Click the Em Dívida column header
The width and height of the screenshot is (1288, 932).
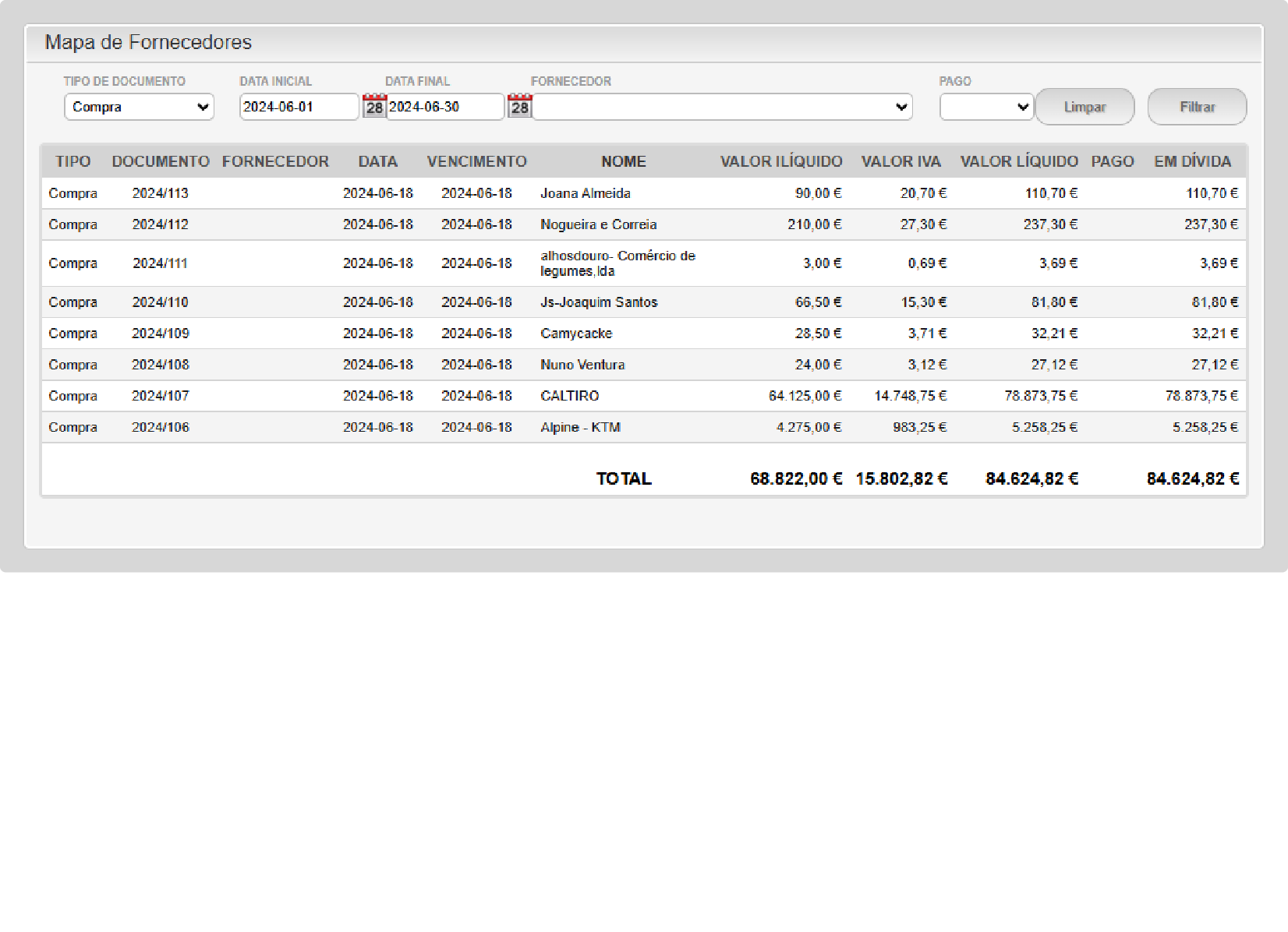(1192, 161)
